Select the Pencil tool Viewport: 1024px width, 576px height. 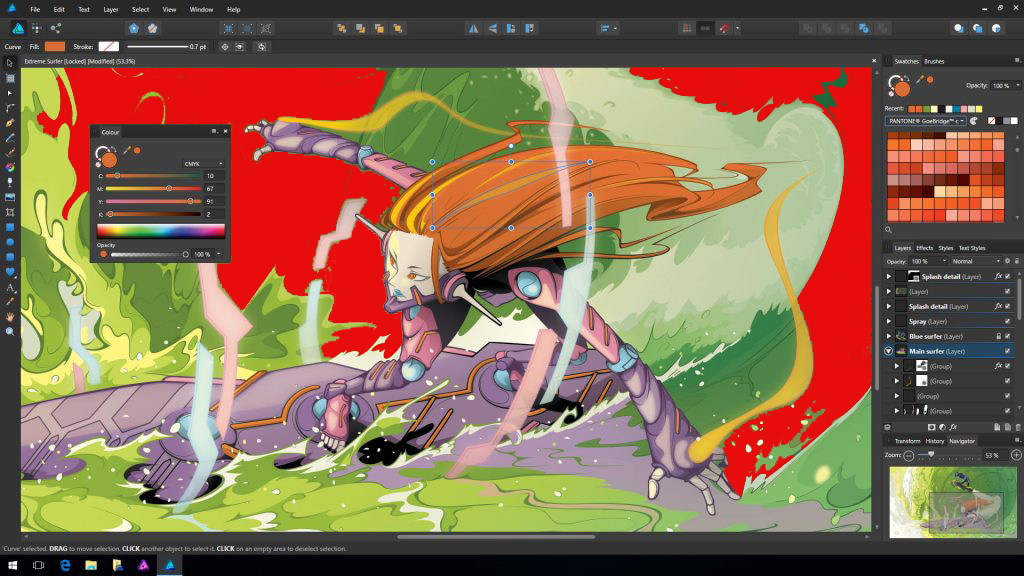tap(10, 138)
